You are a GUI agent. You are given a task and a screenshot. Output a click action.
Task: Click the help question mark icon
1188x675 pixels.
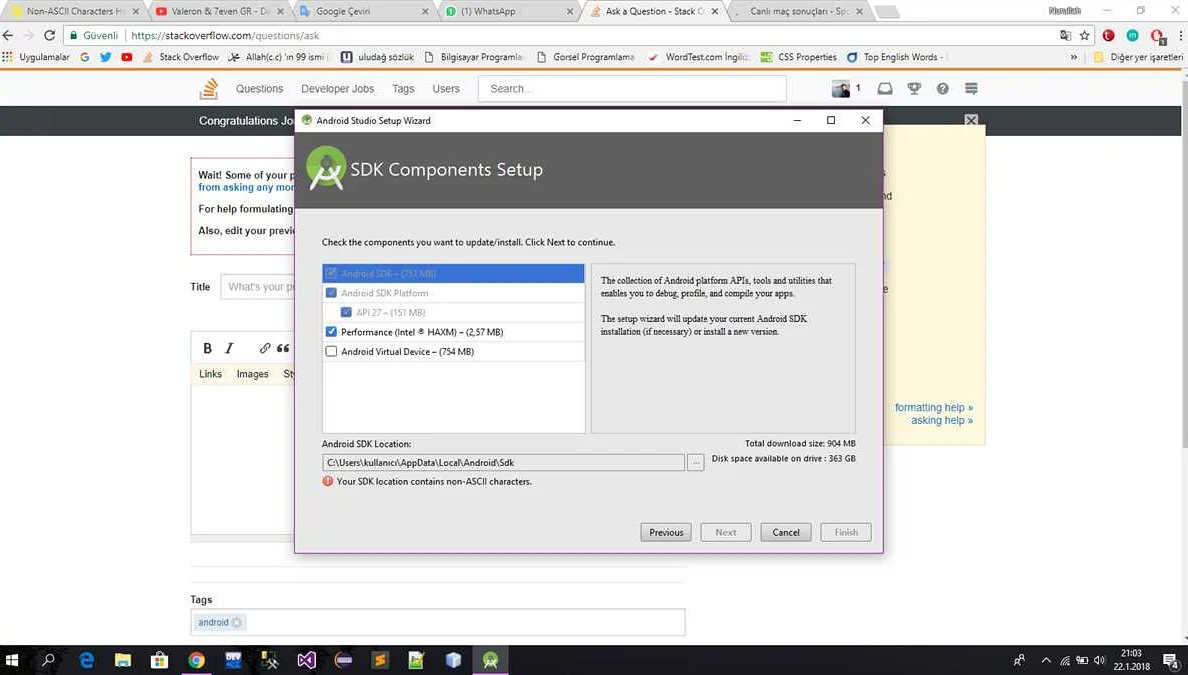942,89
